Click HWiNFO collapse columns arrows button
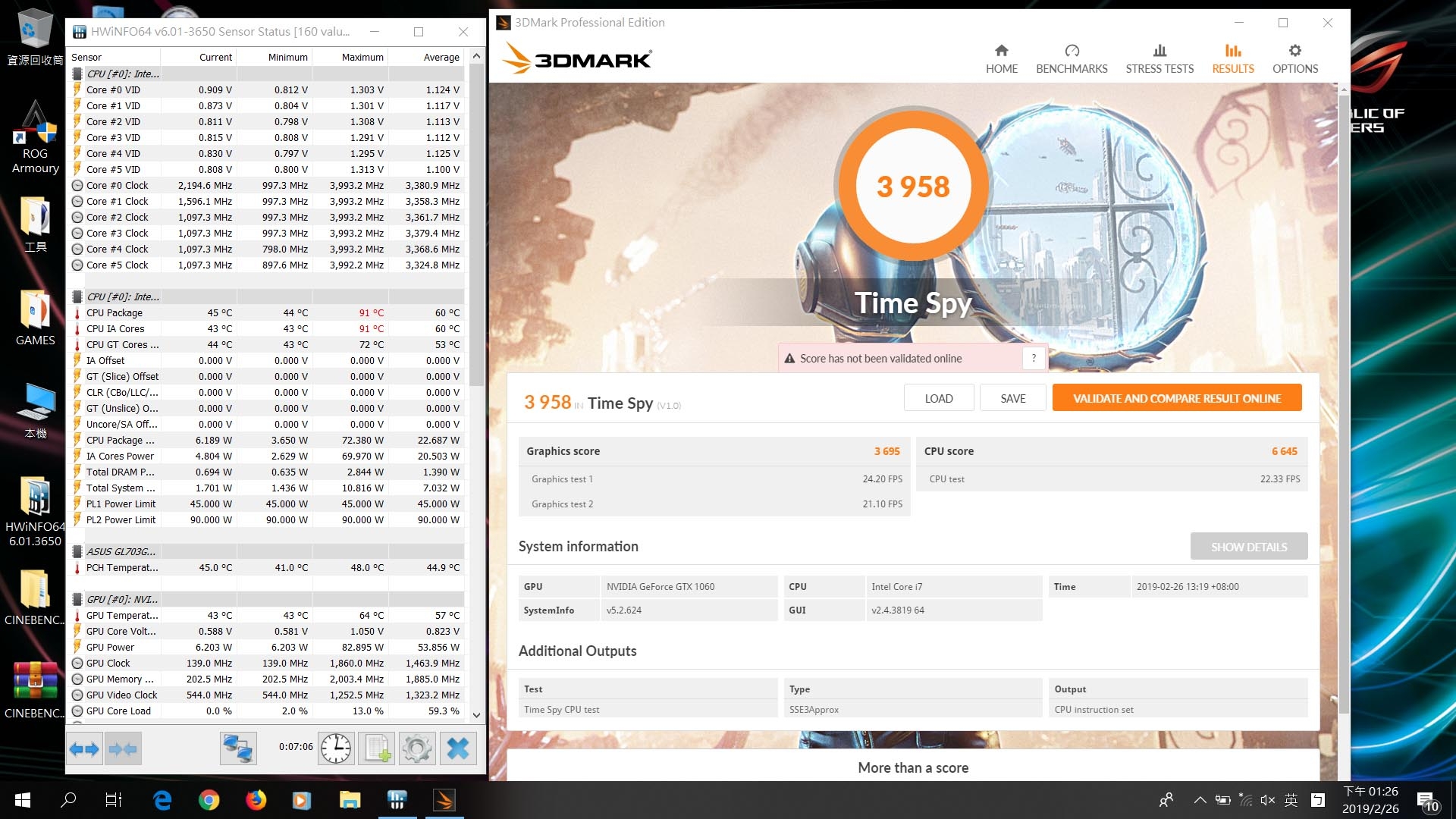Image resolution: width=1456 pixels, height=819 pixels. 123,749
